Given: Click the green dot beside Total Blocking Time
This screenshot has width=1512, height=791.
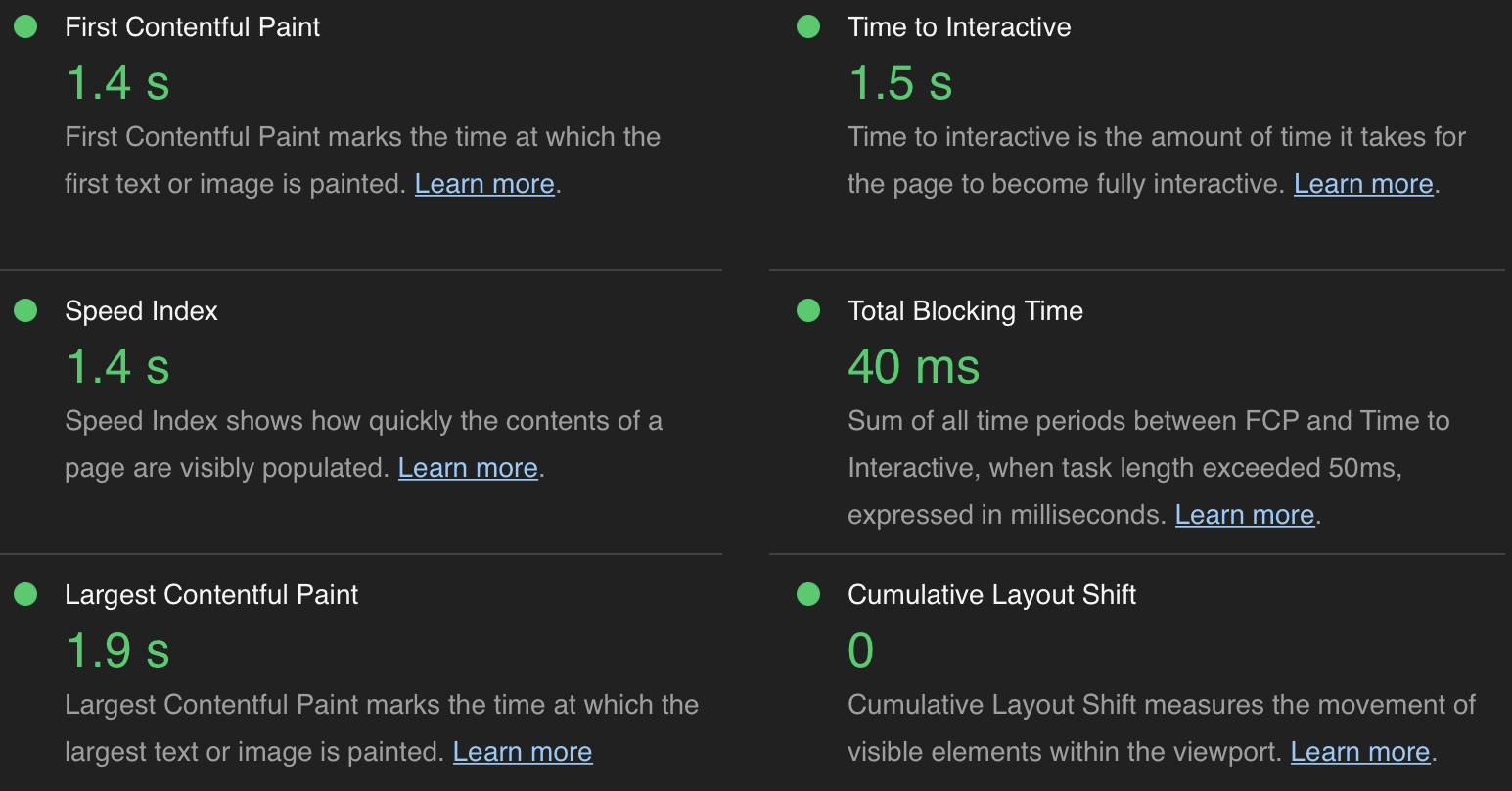Looking at the screenshot, I should 808,311.
